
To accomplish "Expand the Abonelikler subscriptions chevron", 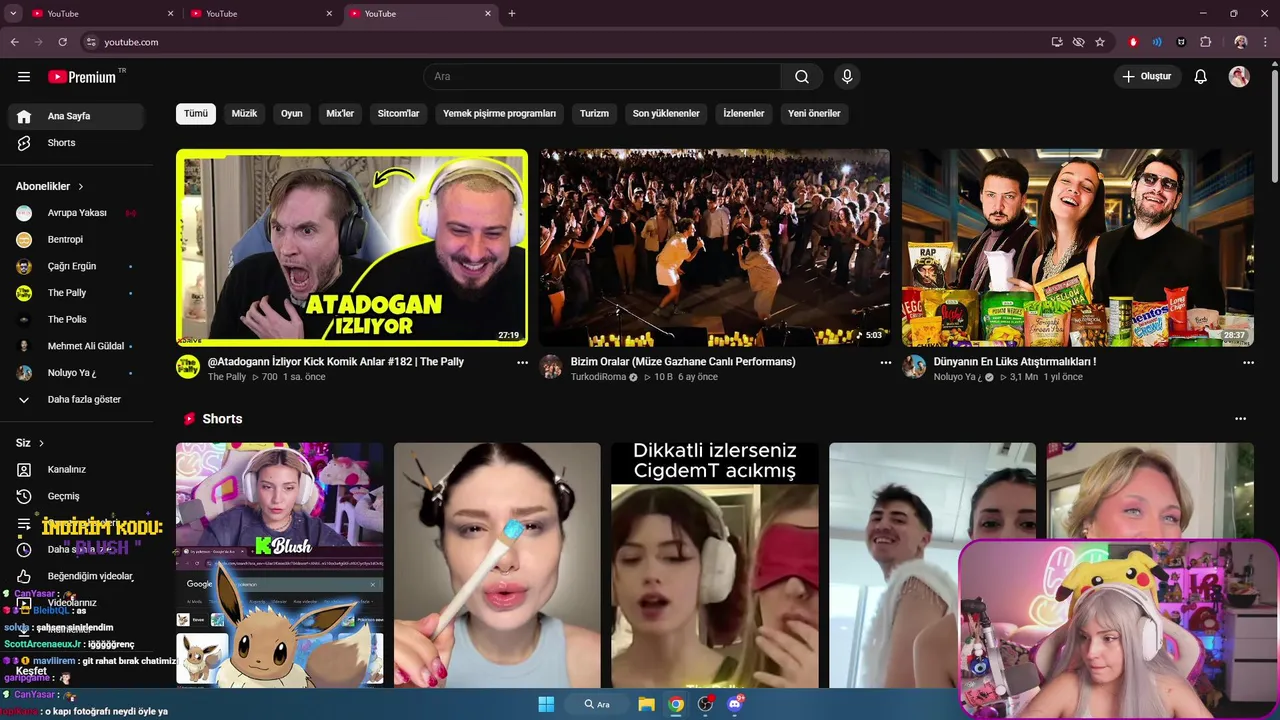I will 81,187.
